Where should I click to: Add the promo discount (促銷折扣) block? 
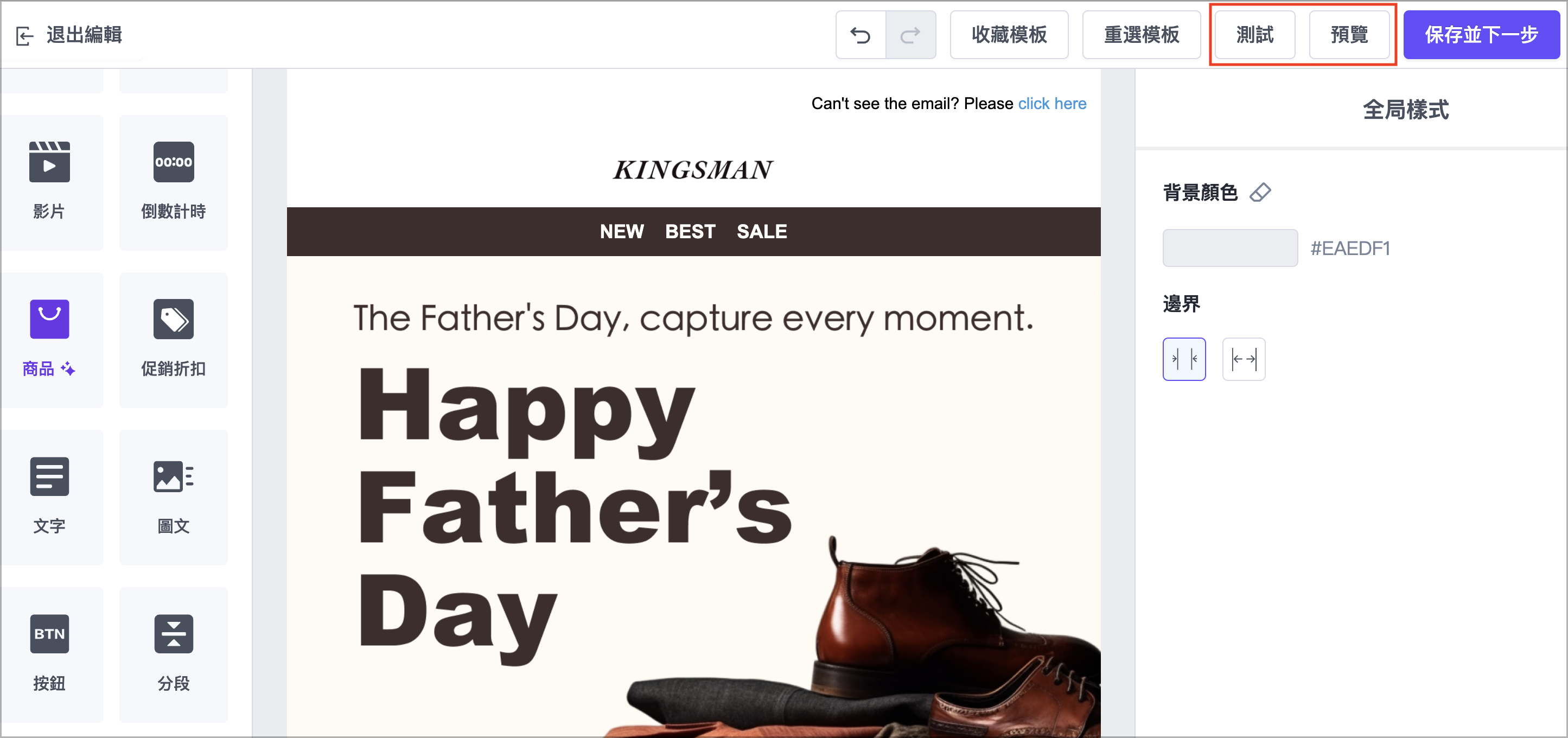coord(174,337)
